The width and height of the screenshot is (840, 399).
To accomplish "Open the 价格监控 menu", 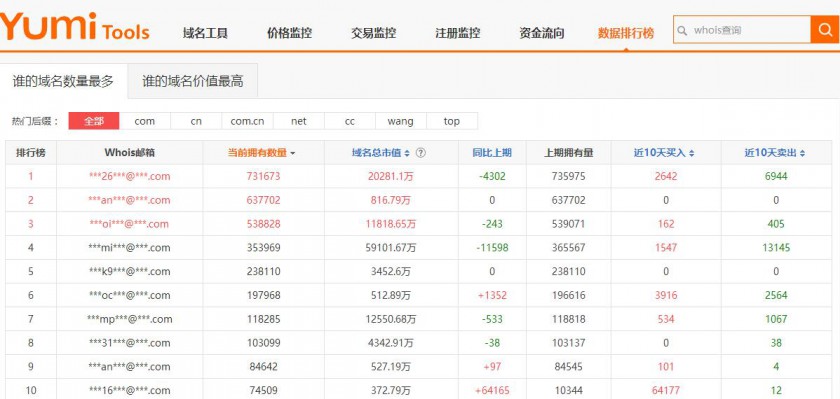I will pos(289,33).
